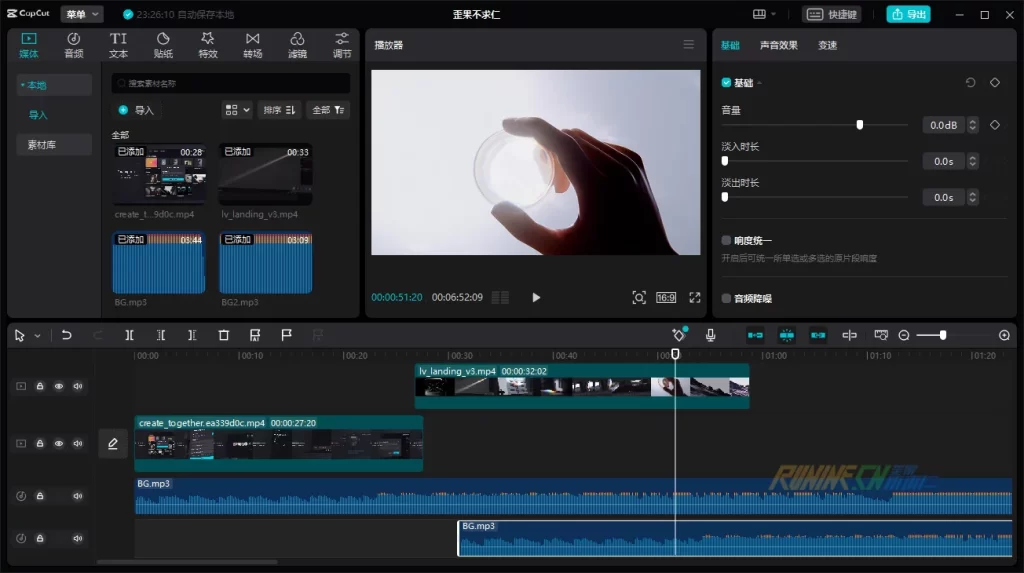Click the 快捷键 shortcuts button
1024x573 pixels.
pyautogui.click(x=831, y=14)
